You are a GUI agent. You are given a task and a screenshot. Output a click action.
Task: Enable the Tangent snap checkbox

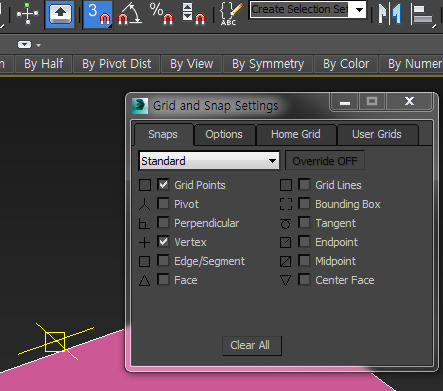(x=304, y=222)
